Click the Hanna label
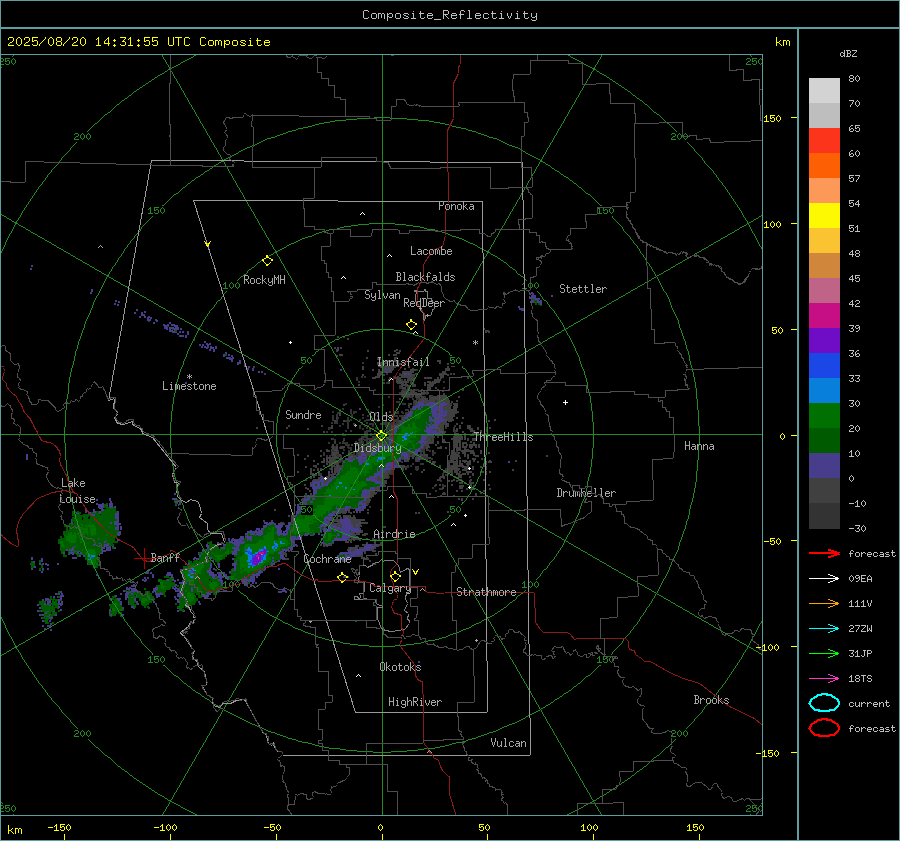The height and width of the screenshot is (841, 900). click(x=699, y=446)
